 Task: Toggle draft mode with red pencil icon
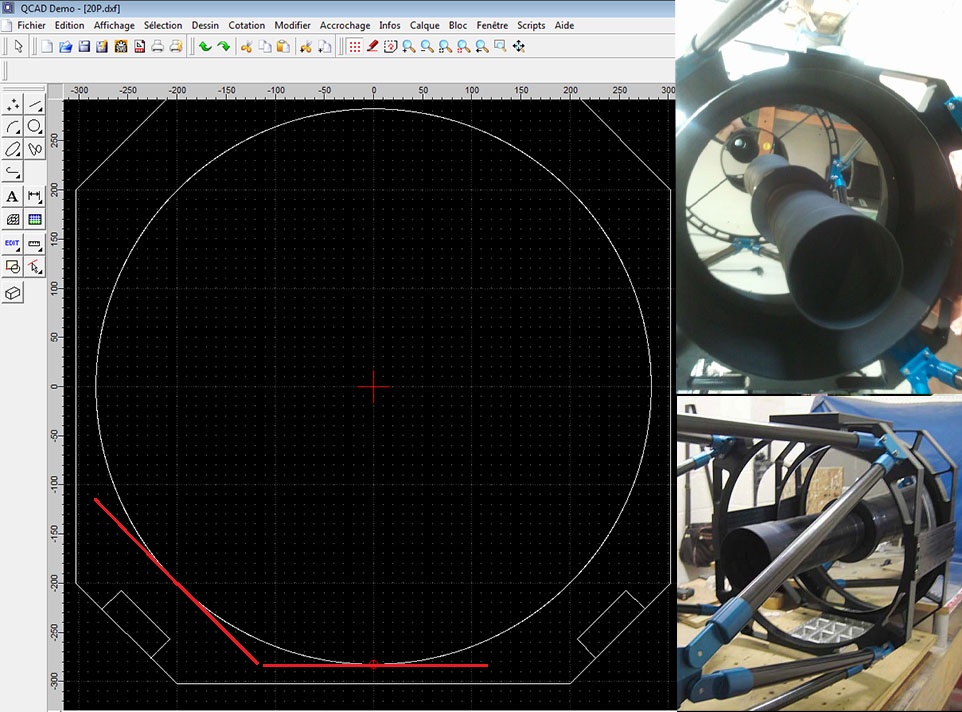[x=373, y=46]
